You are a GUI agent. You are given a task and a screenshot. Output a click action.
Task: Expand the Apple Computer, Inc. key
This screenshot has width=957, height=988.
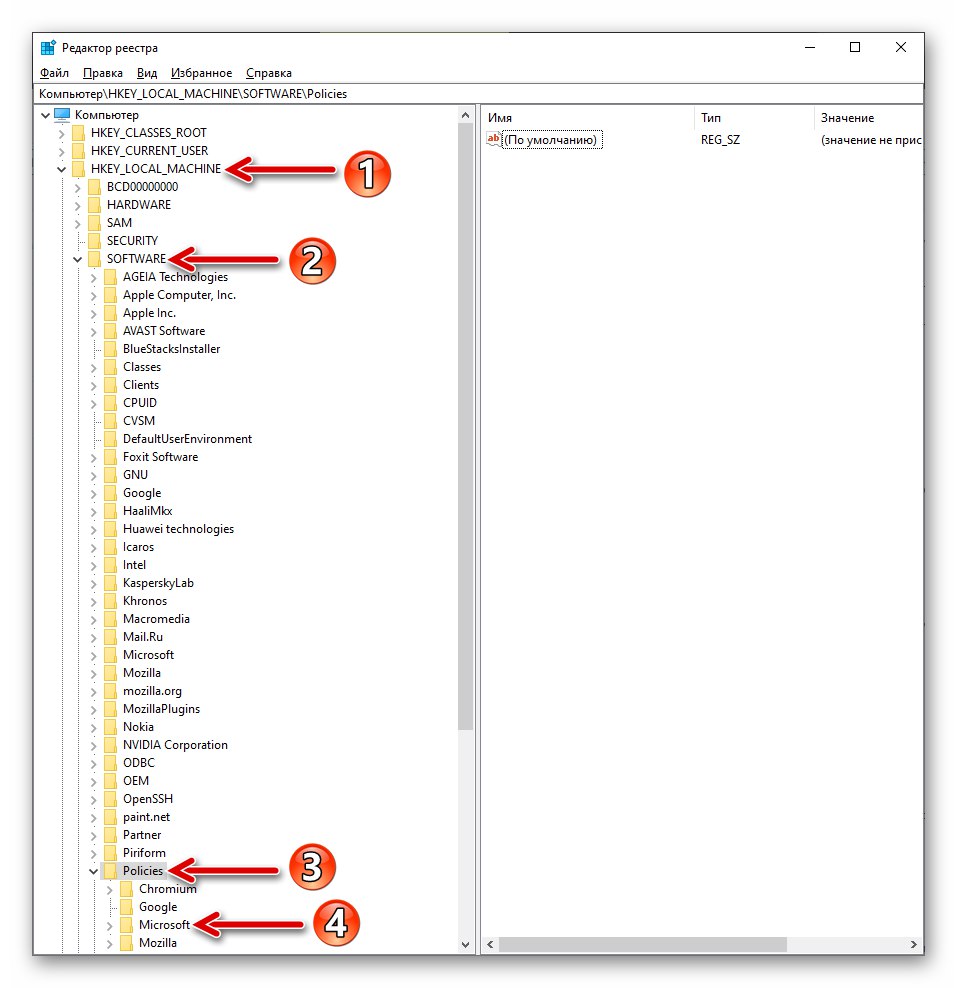click(x=93, y=296)
